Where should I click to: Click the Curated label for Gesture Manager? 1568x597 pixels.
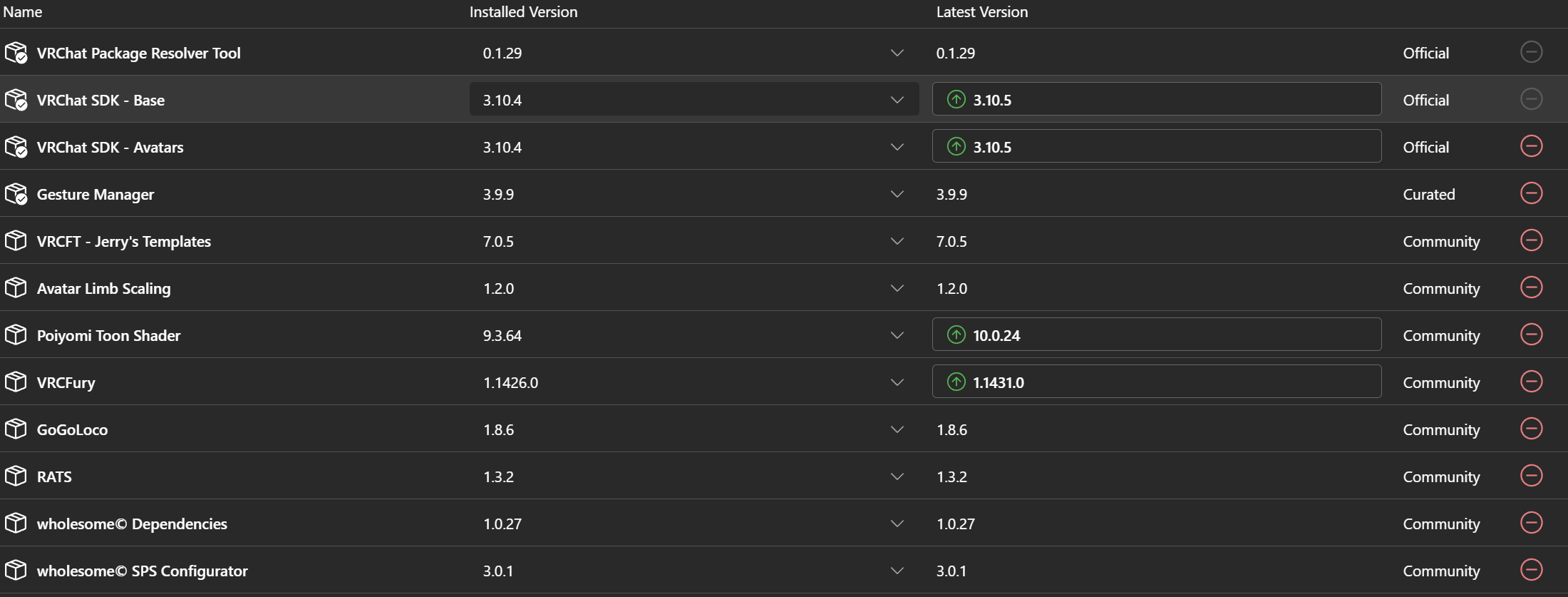[1428, 194]
